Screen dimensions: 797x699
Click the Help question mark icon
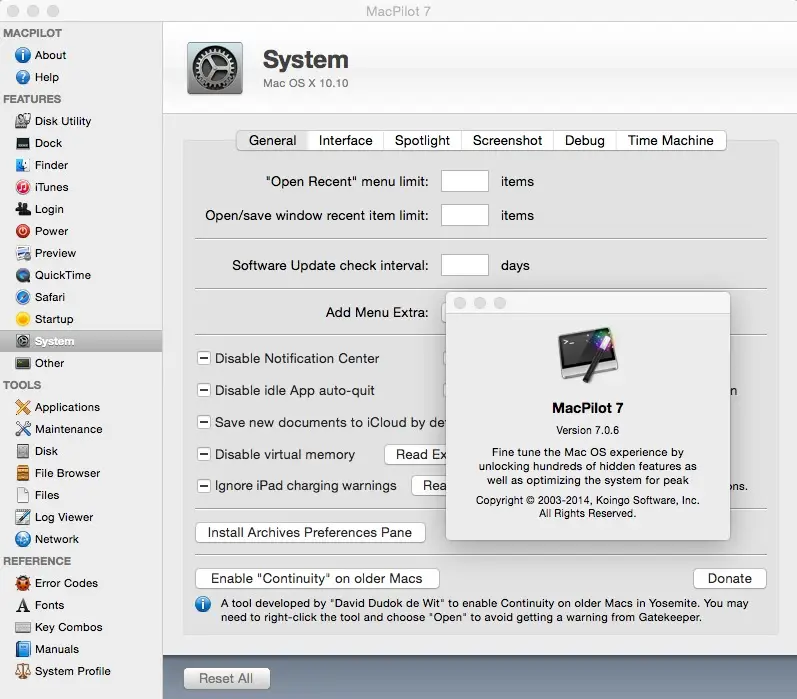coord(22,77)
